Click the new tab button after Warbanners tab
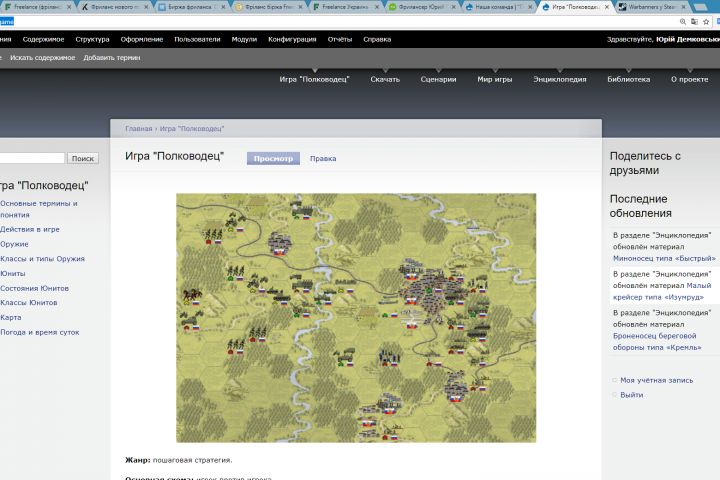Screen dimensions: 720x480 tap(702, 7)
